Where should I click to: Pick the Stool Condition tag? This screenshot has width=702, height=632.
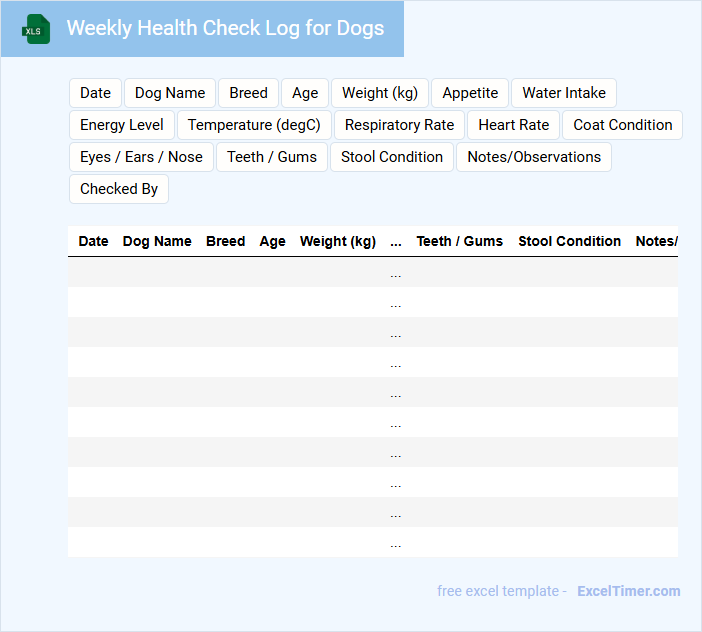pyautogui.click(x=392, y=157)
